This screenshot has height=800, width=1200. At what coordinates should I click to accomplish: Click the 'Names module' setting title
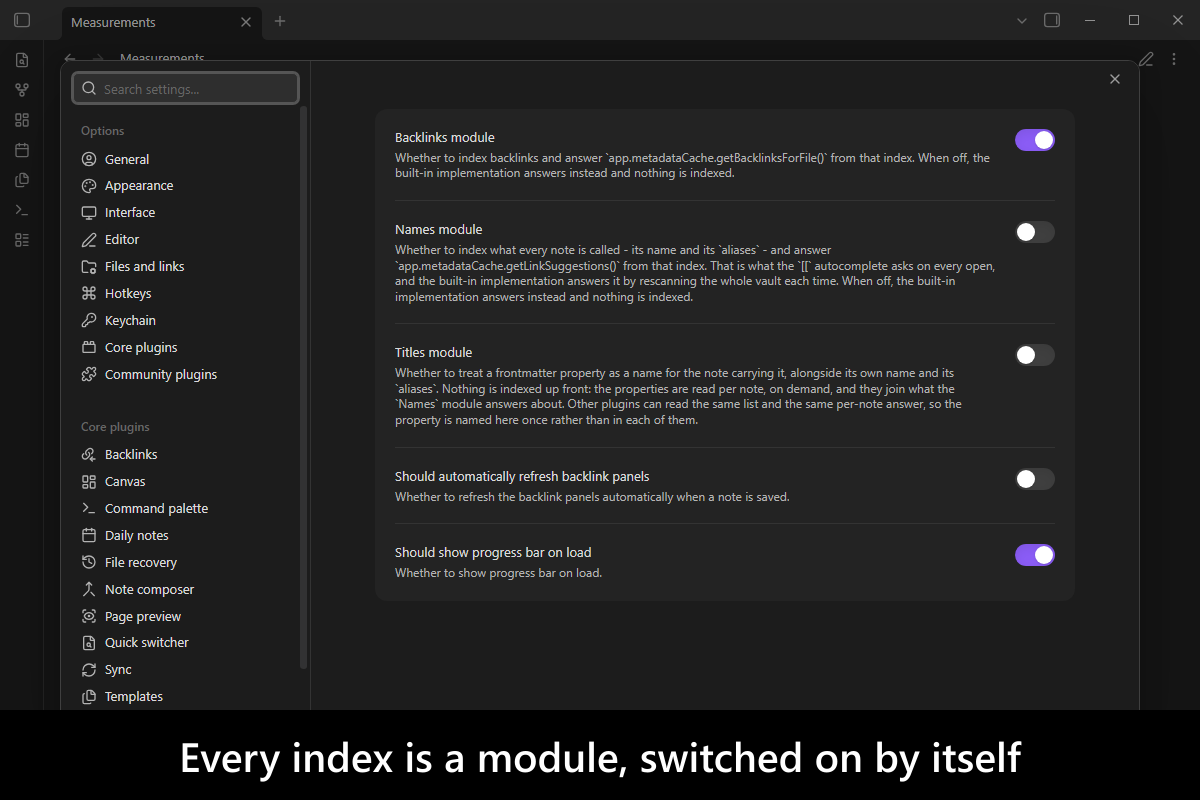(439, 230)
